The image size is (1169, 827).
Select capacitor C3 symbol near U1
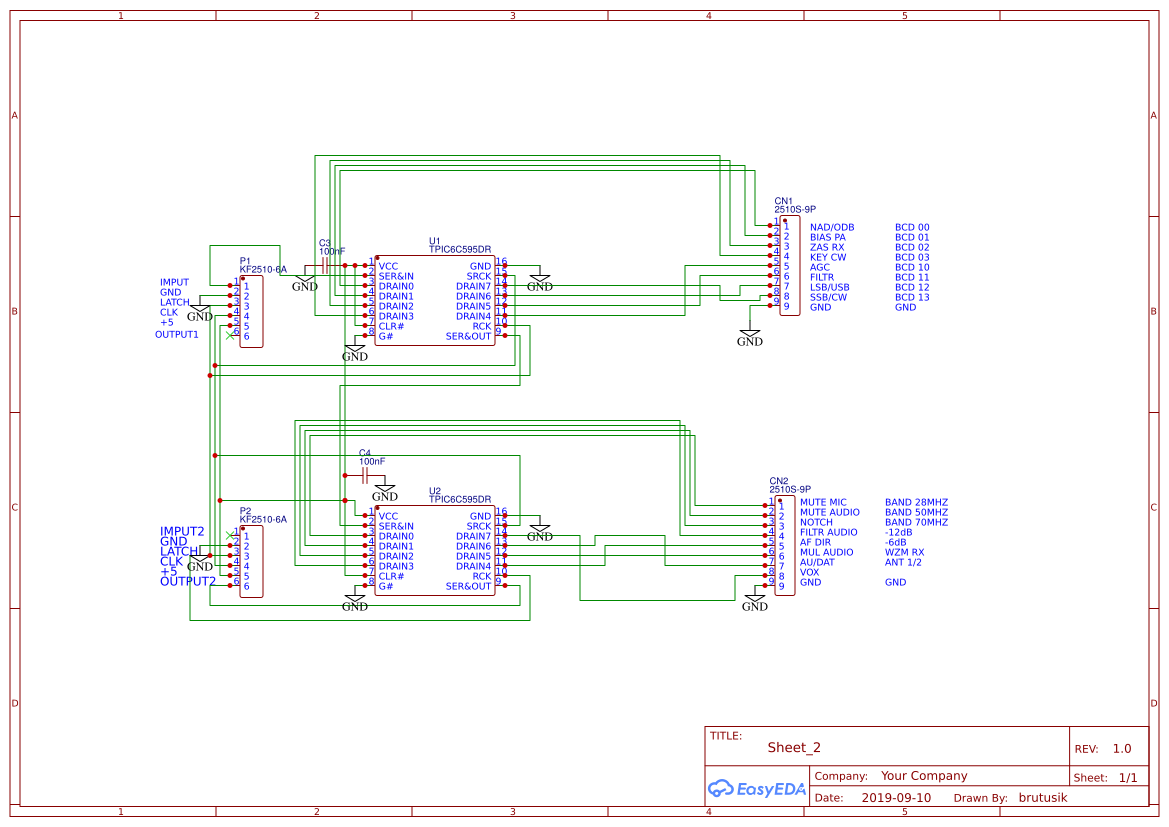click(x=326, y=265)
